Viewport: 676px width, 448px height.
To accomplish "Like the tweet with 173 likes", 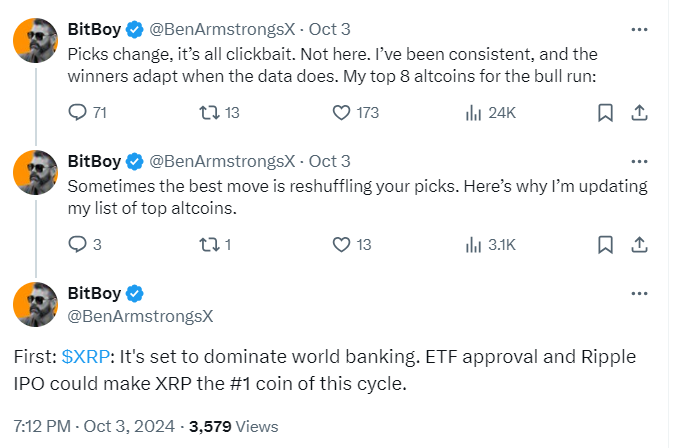I will (x=340, y=113).
